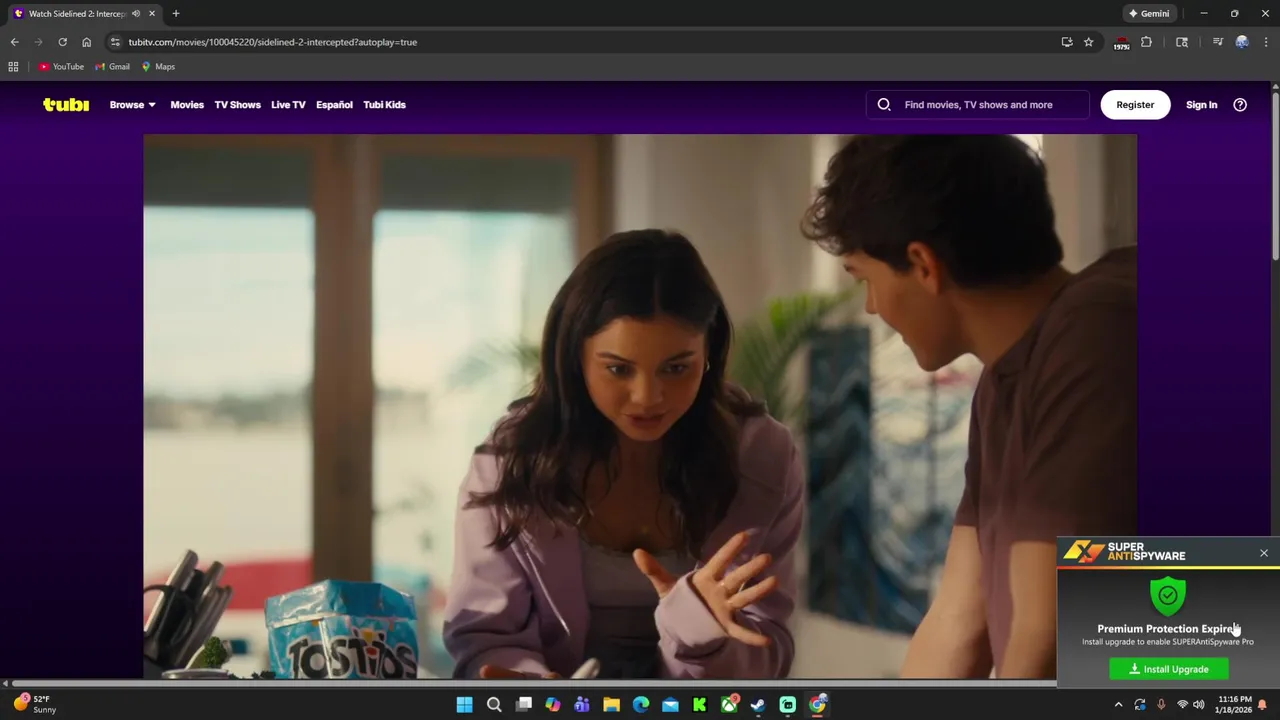The width and height of the screenshot is (1280, 720).
Task: Click the SUPERAntiSpyware logo
Action: point(1124,552)
